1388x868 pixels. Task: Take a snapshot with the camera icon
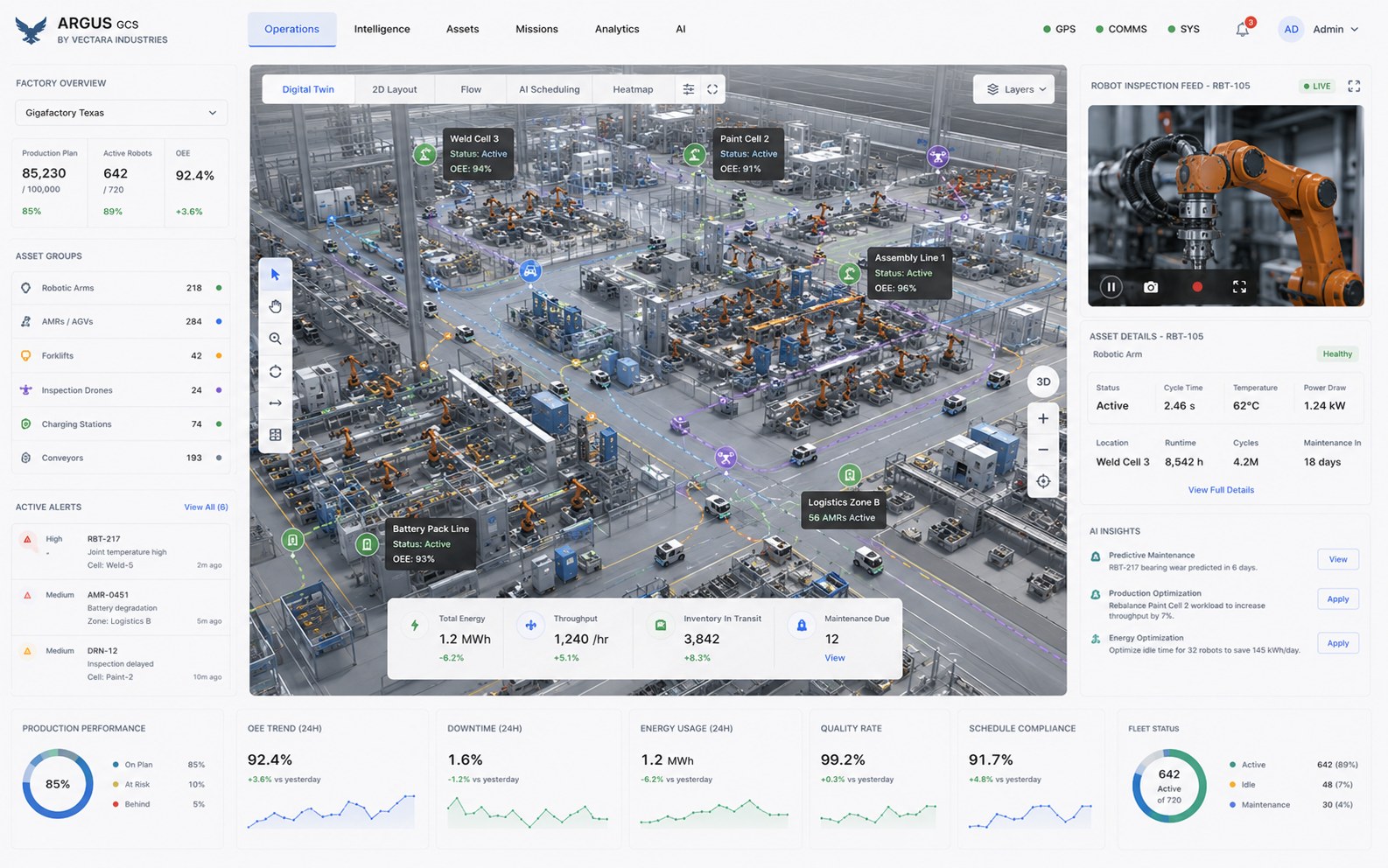(x=1151, y=287)
